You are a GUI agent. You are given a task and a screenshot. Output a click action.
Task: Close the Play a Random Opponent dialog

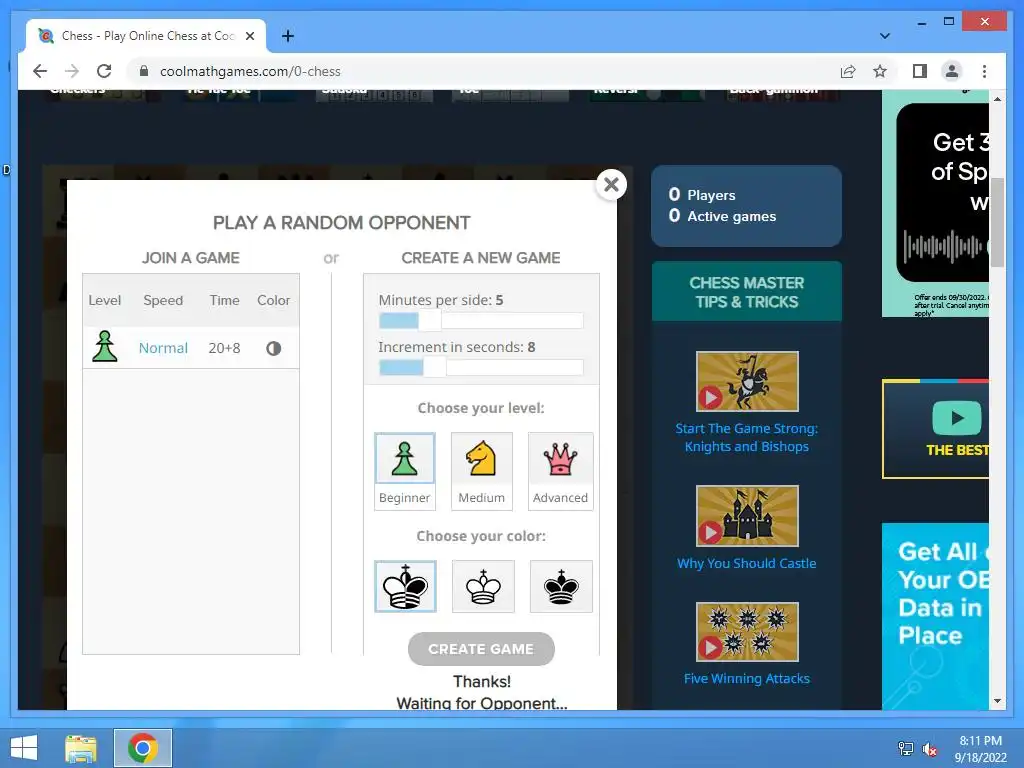tap(611, 185)
